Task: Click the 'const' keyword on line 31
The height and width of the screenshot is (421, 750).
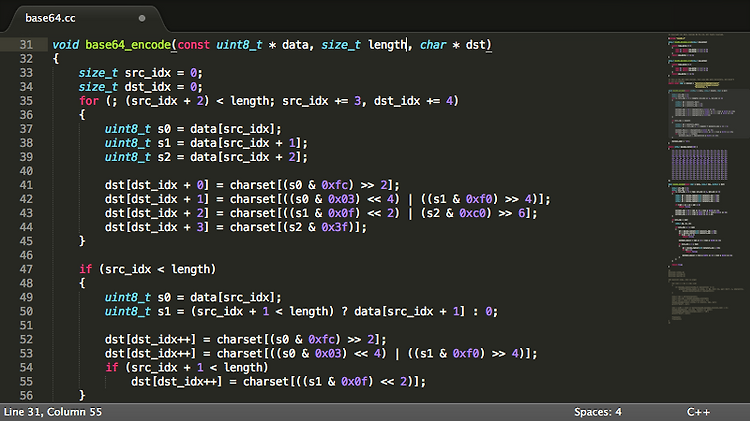Action: [x=194, y=45]
